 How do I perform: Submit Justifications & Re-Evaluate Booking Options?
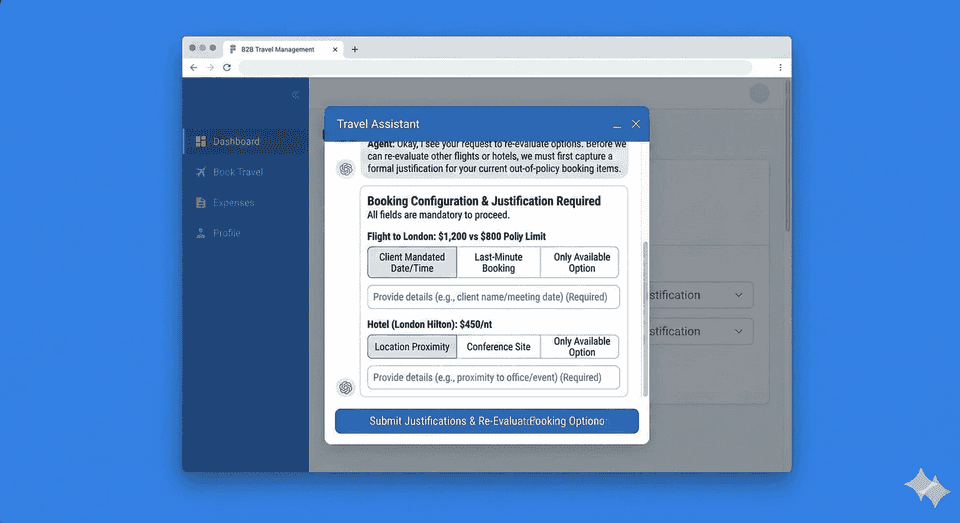pyautogui.click(x=487, y=421)
